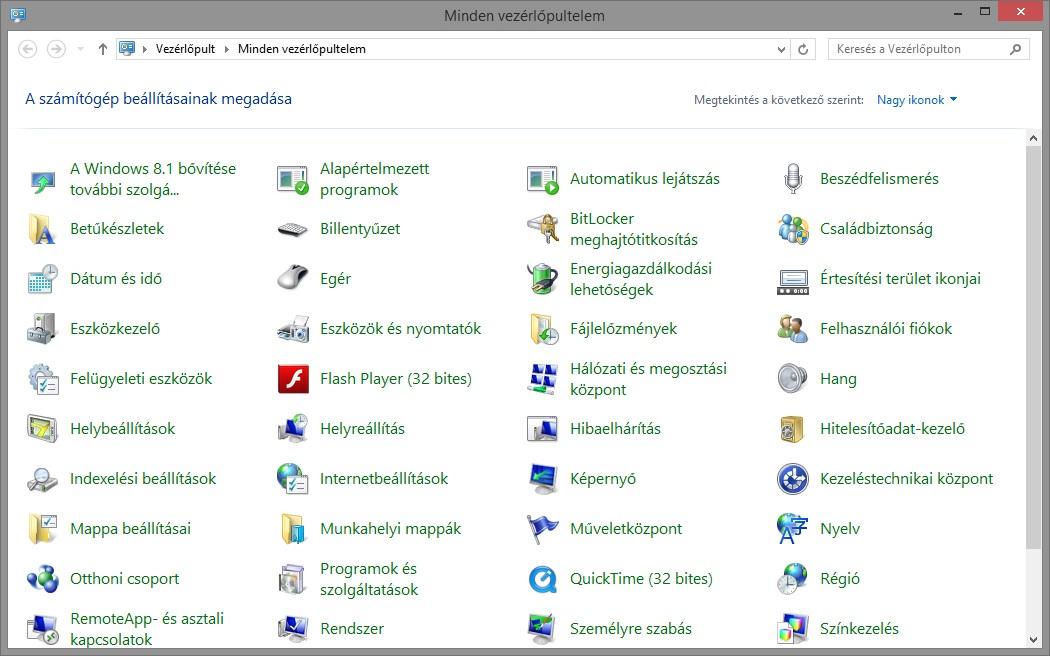1050x656 pixels.
Task: Open the Felhasználói fiókok link
Action: point(886,329)
